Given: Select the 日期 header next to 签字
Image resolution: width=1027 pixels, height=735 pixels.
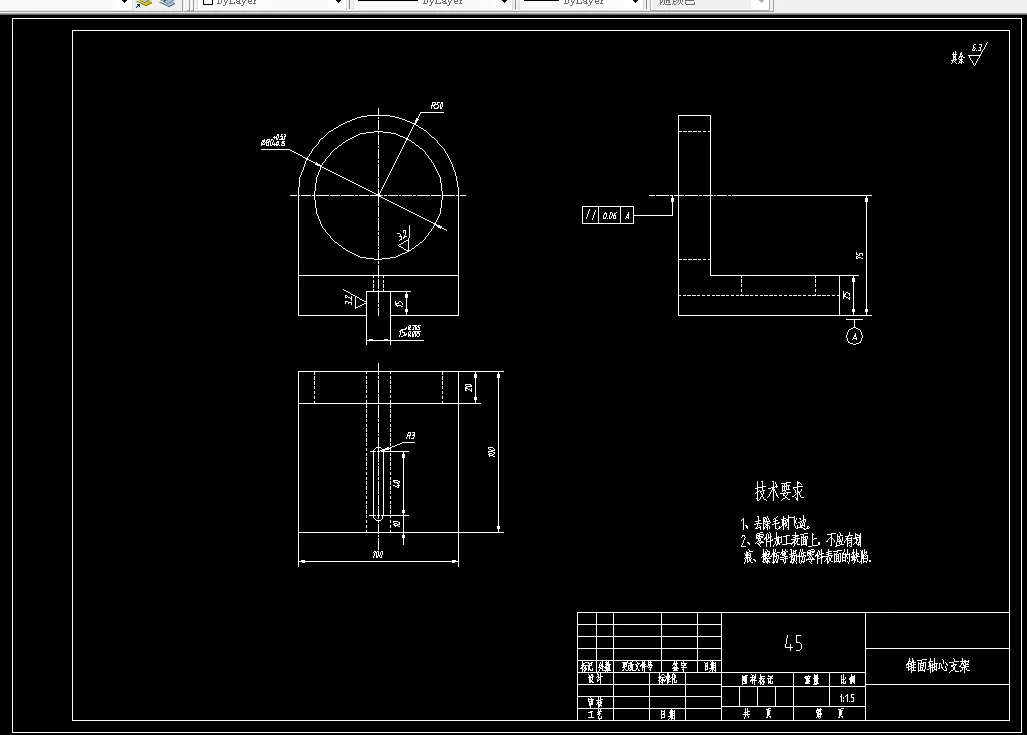Looking at the screenshot, I should [709, 666].
